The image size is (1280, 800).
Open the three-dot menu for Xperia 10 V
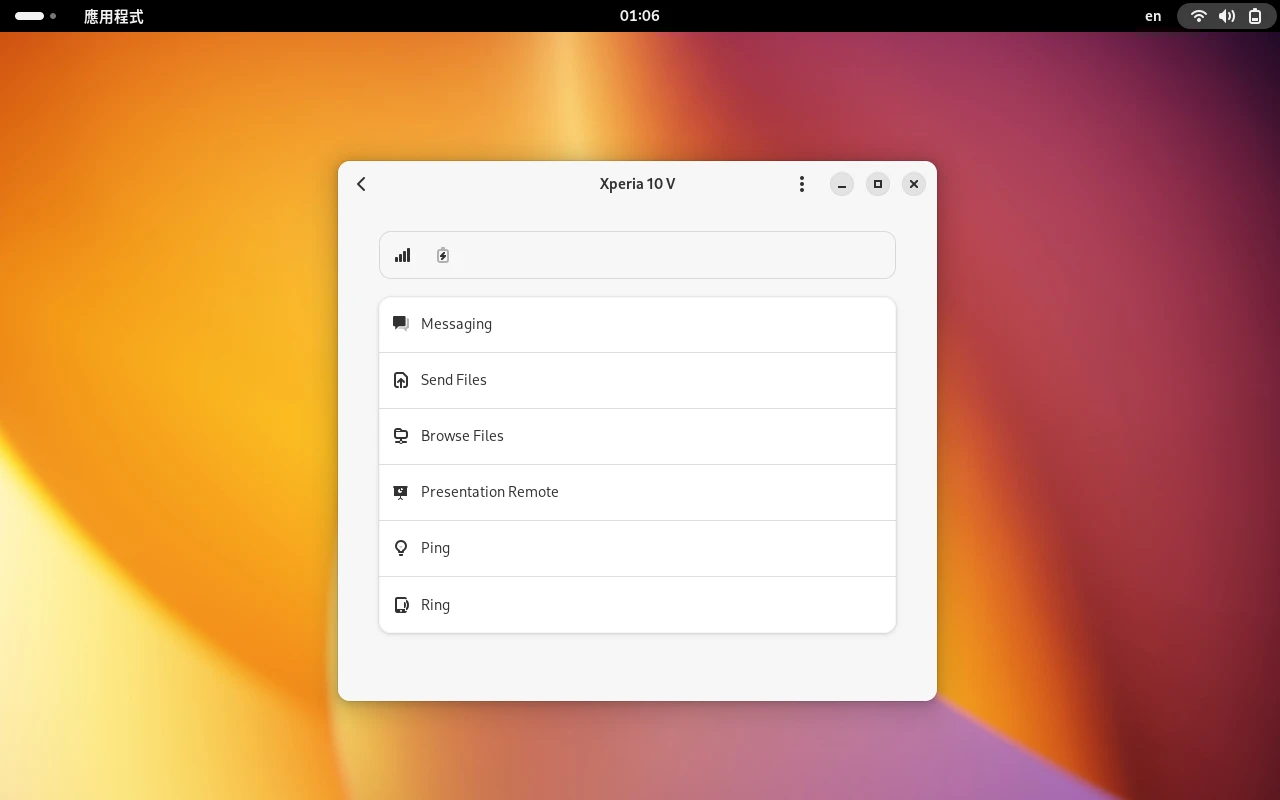click(x=801, y=184)
